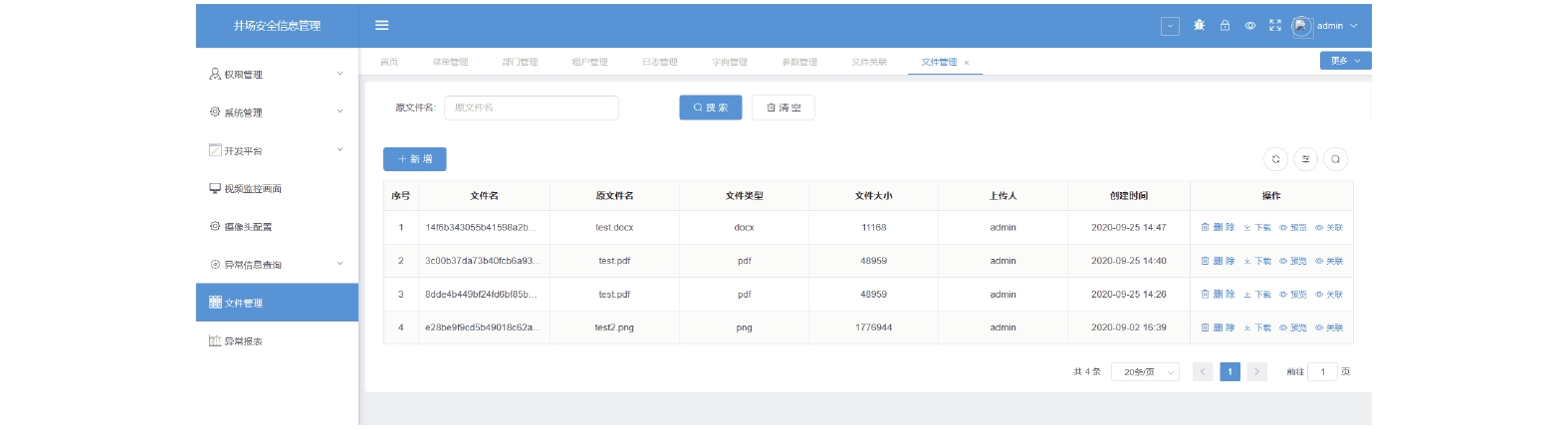Click the 创建时间 column header
The image size is (1568, 429).
(x=1129, y=196)
